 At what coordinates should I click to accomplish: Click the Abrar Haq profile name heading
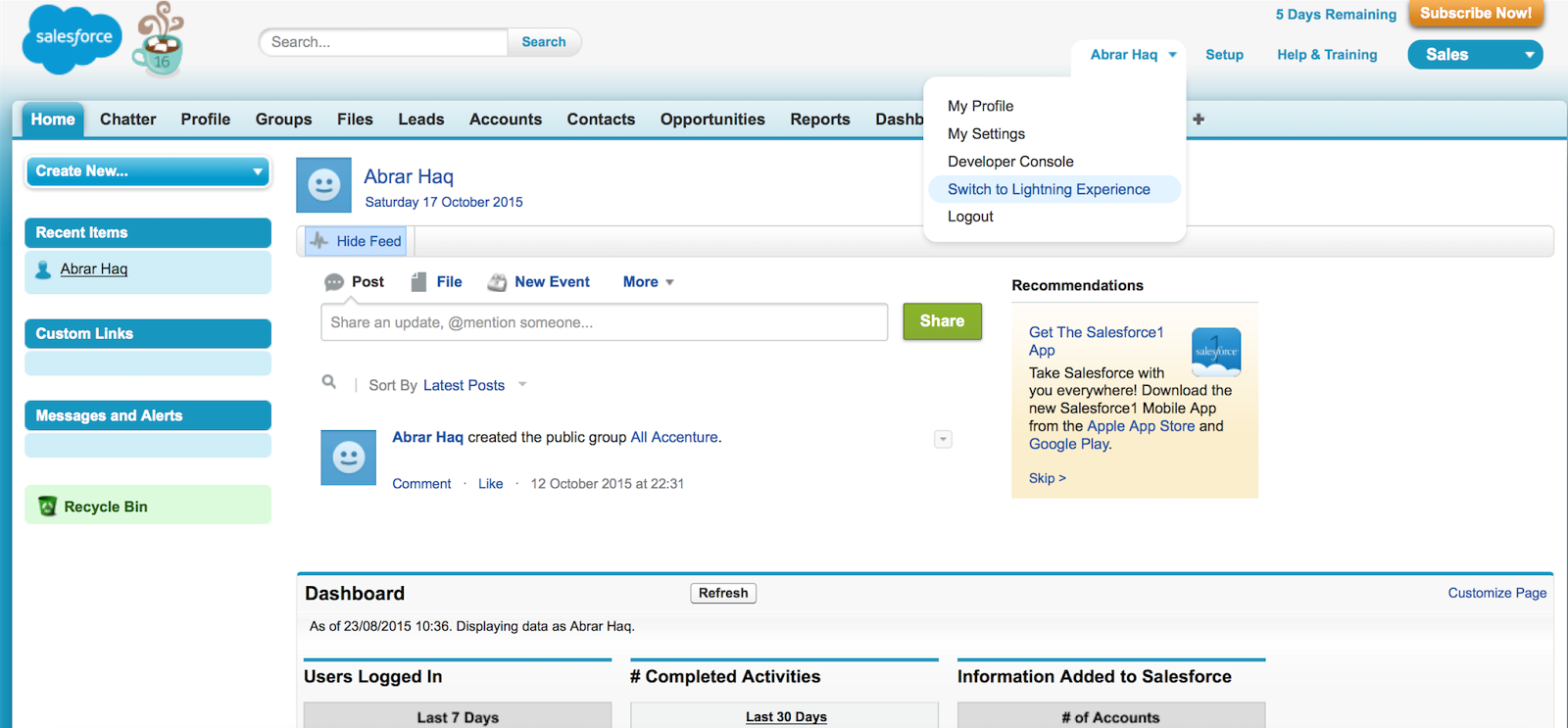point(409,176)
